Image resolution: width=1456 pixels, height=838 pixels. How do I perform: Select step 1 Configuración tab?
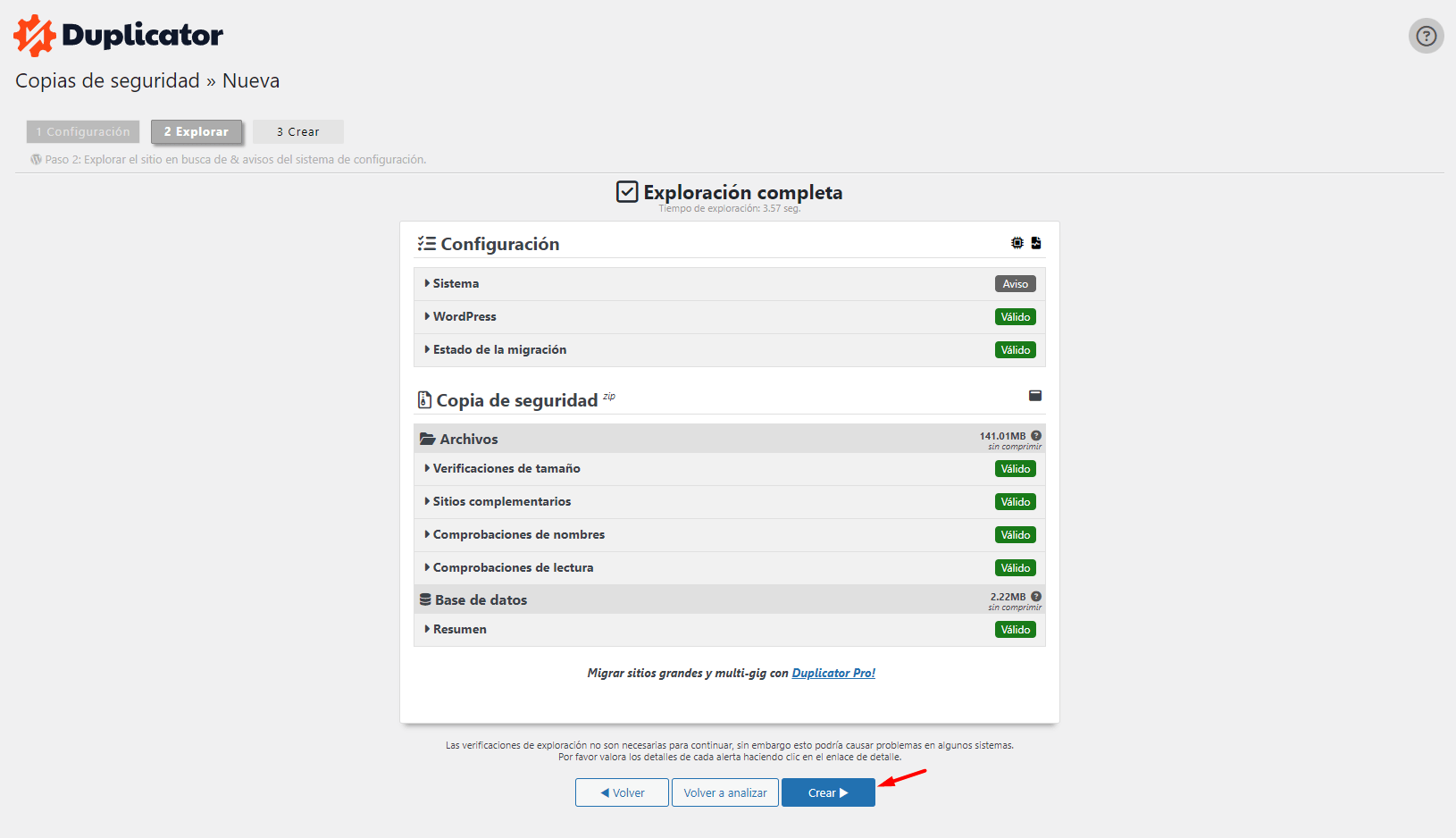[x=83, y=131]
